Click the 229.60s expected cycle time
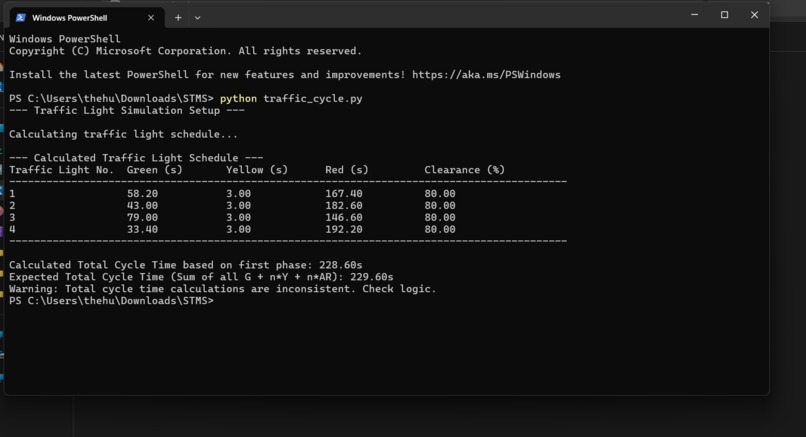 (x=372, y=277)
